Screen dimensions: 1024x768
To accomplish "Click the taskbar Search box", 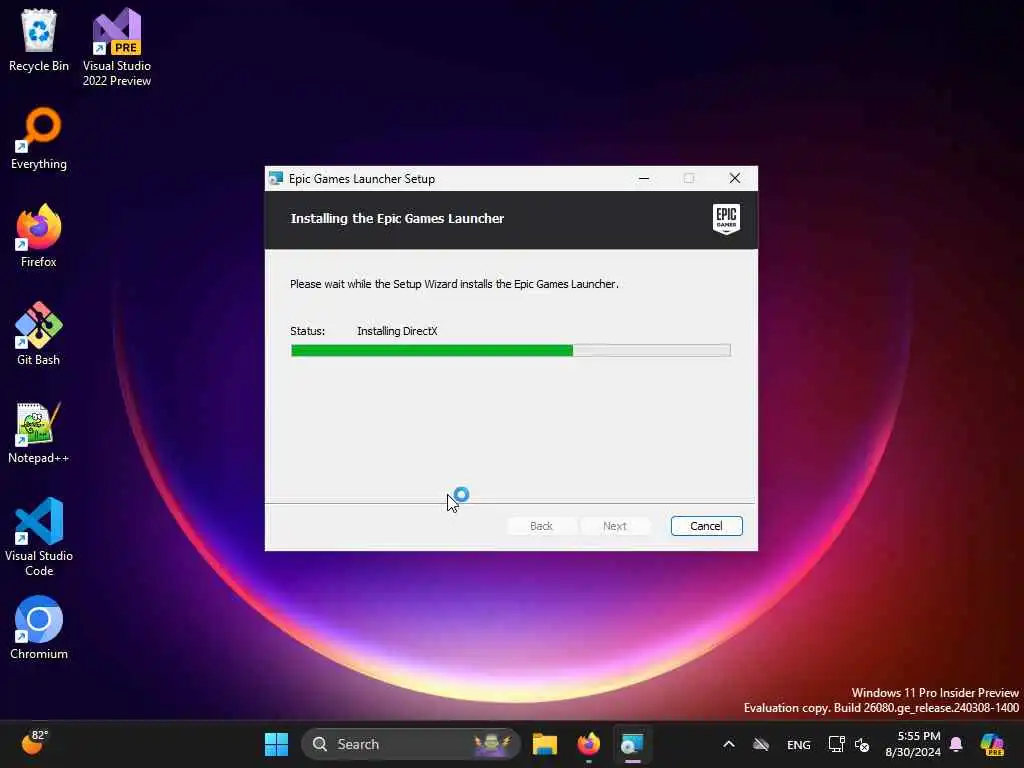I will click(411, 744).
